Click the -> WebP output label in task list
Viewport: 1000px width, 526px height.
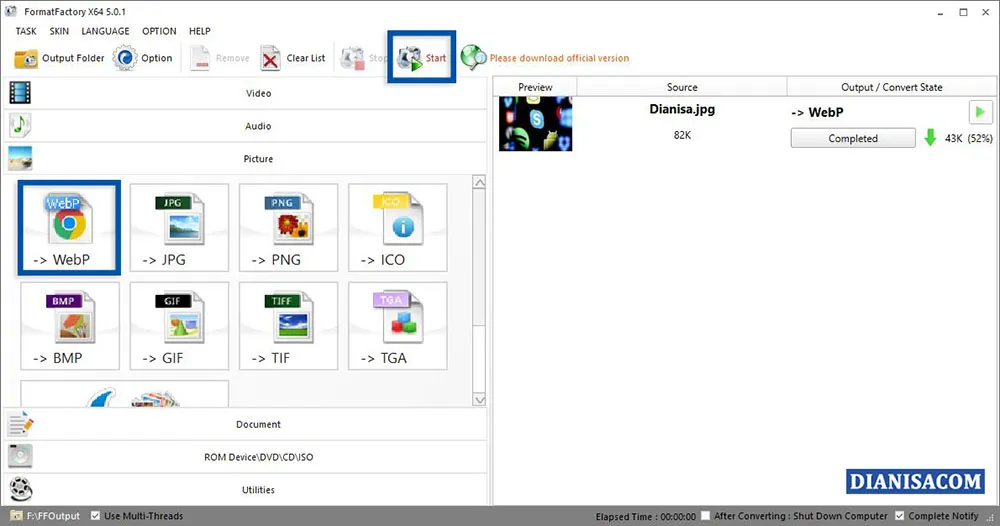tap(817, 112)
